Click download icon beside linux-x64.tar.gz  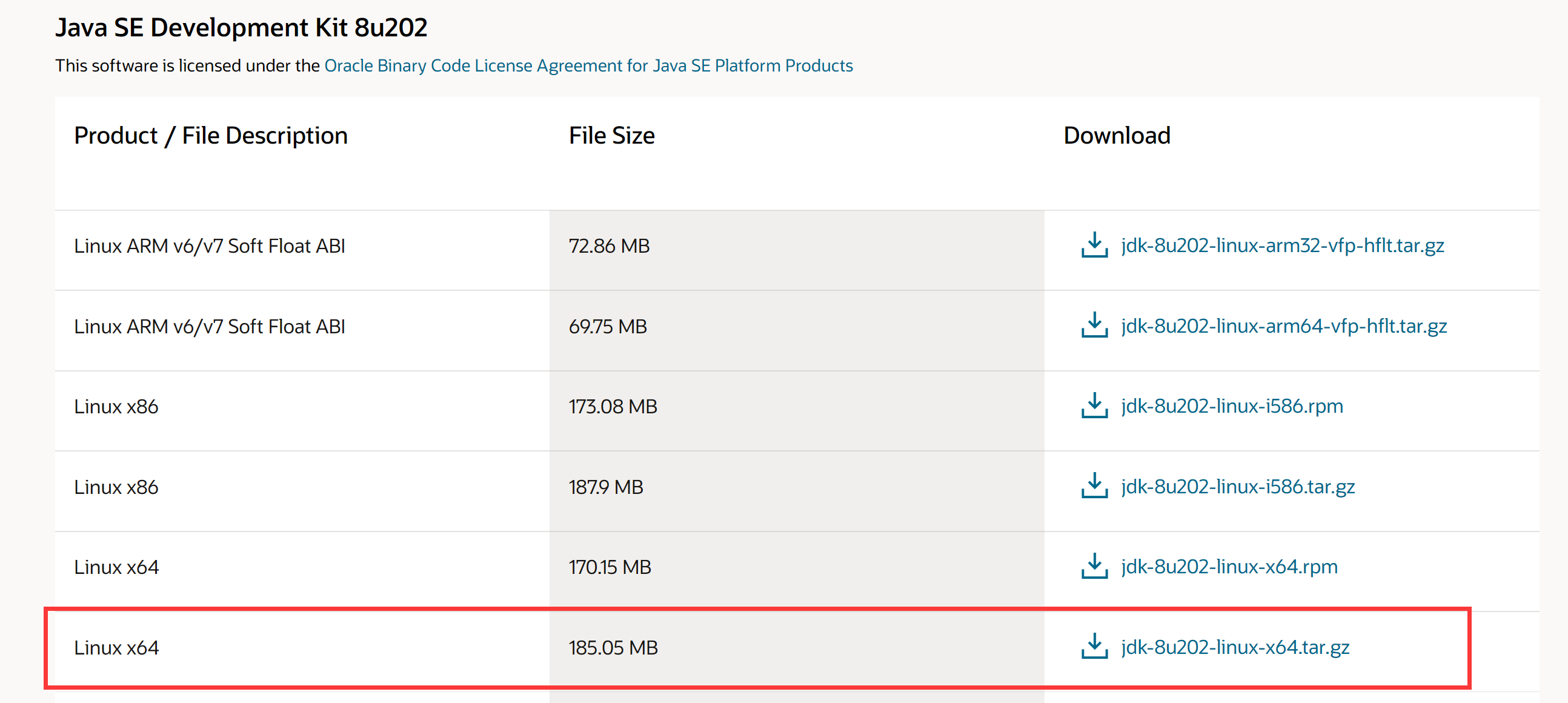1094,647
